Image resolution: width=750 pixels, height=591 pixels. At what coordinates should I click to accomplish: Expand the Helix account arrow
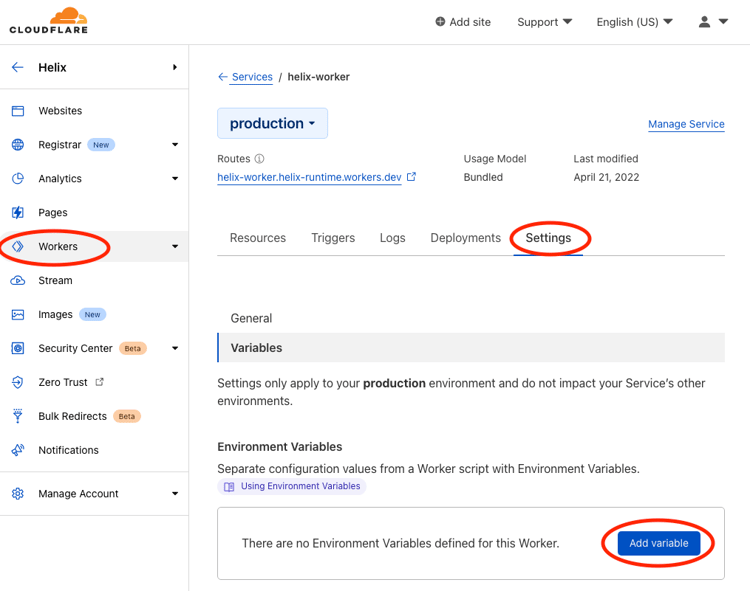point(175,67)
